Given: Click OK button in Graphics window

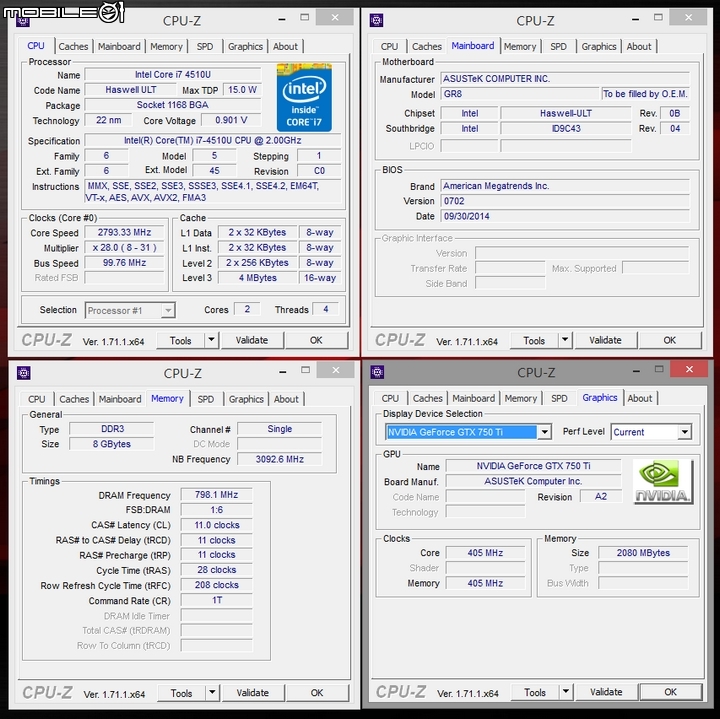Looking at the screenshot, I should 670,692.
